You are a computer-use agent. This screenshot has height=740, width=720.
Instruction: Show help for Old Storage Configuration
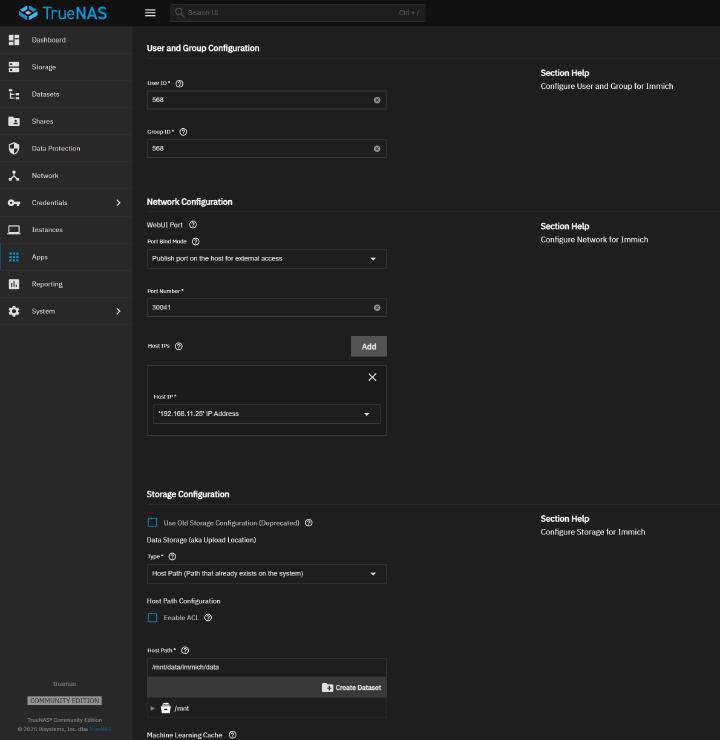pyautogui.click(x=309, y=523)
